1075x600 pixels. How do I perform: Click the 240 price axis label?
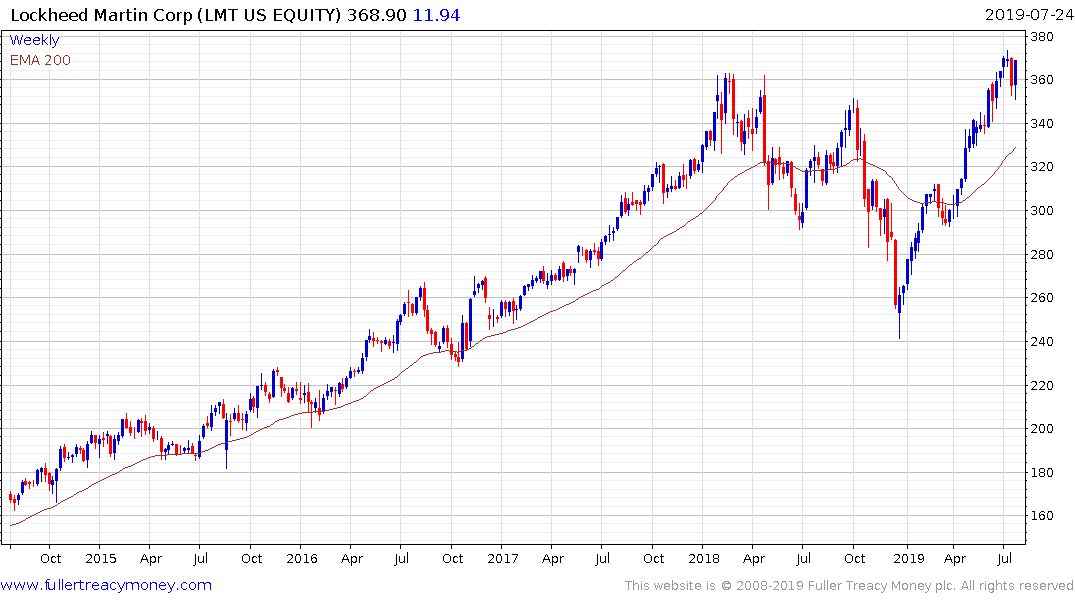(x=1042, y=341)
